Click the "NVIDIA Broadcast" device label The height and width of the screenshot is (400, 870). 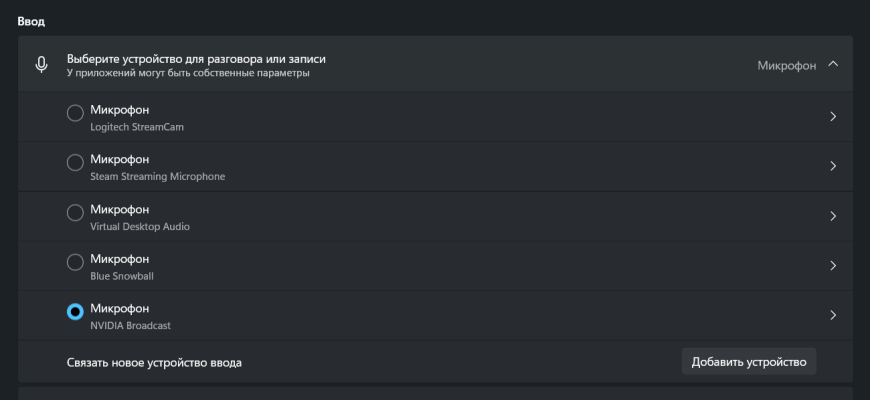pos(132,326)
